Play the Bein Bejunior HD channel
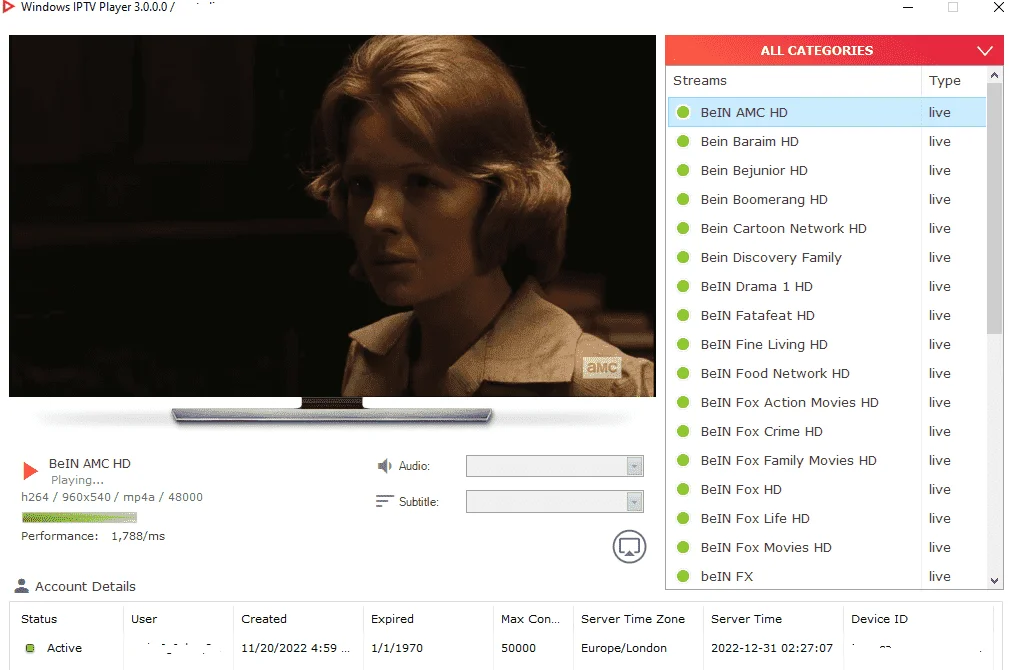This screenshot has height=670, width=1009. coord(827,170)
